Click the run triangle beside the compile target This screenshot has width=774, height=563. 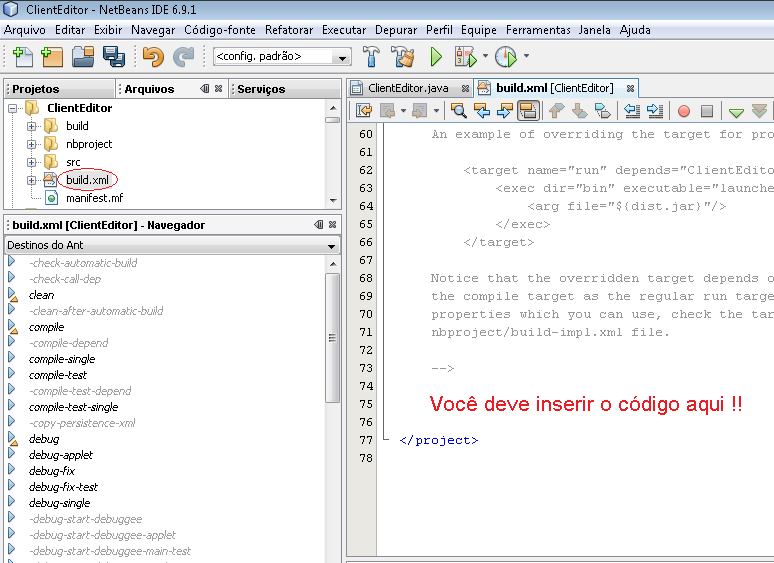(x=13, y=327)
